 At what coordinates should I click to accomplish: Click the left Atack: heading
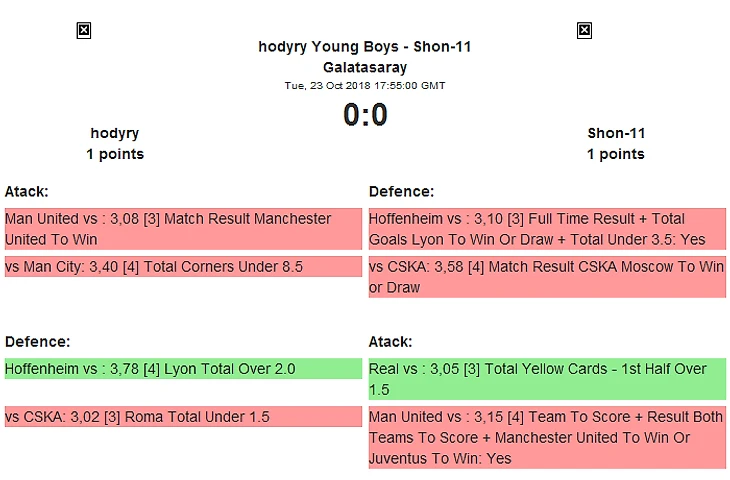pyautogui.click(x=27, y=191)
